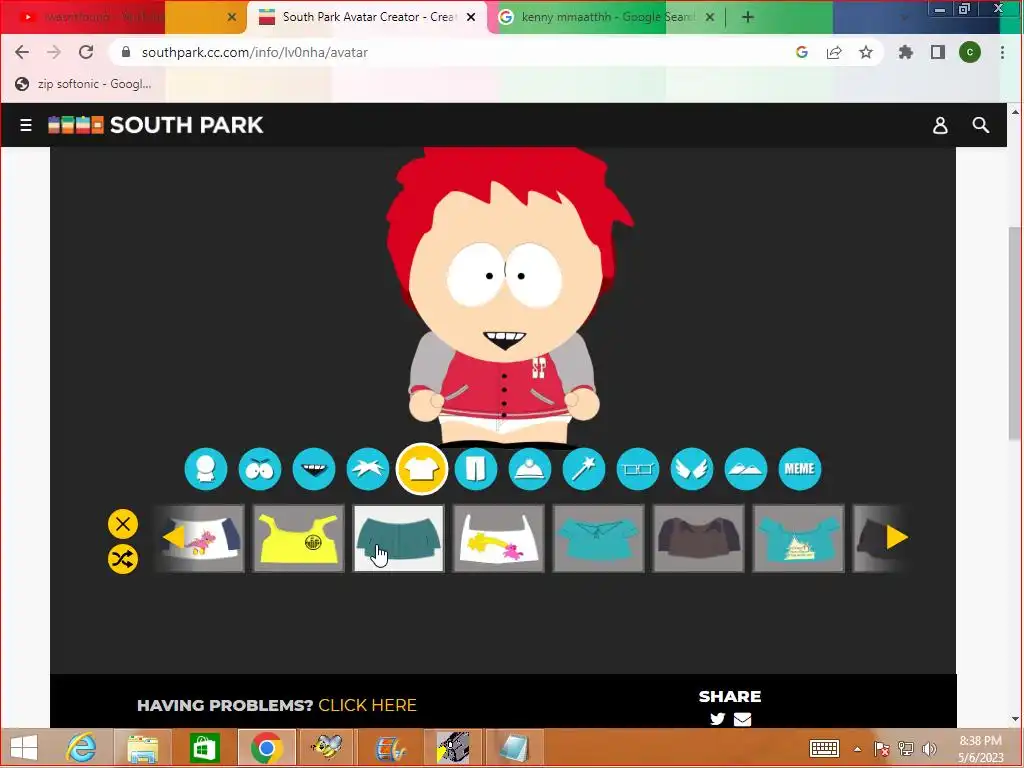1024x768 pixels.
Task: Open the MEME category button
Action: click(x=800, y=469)
